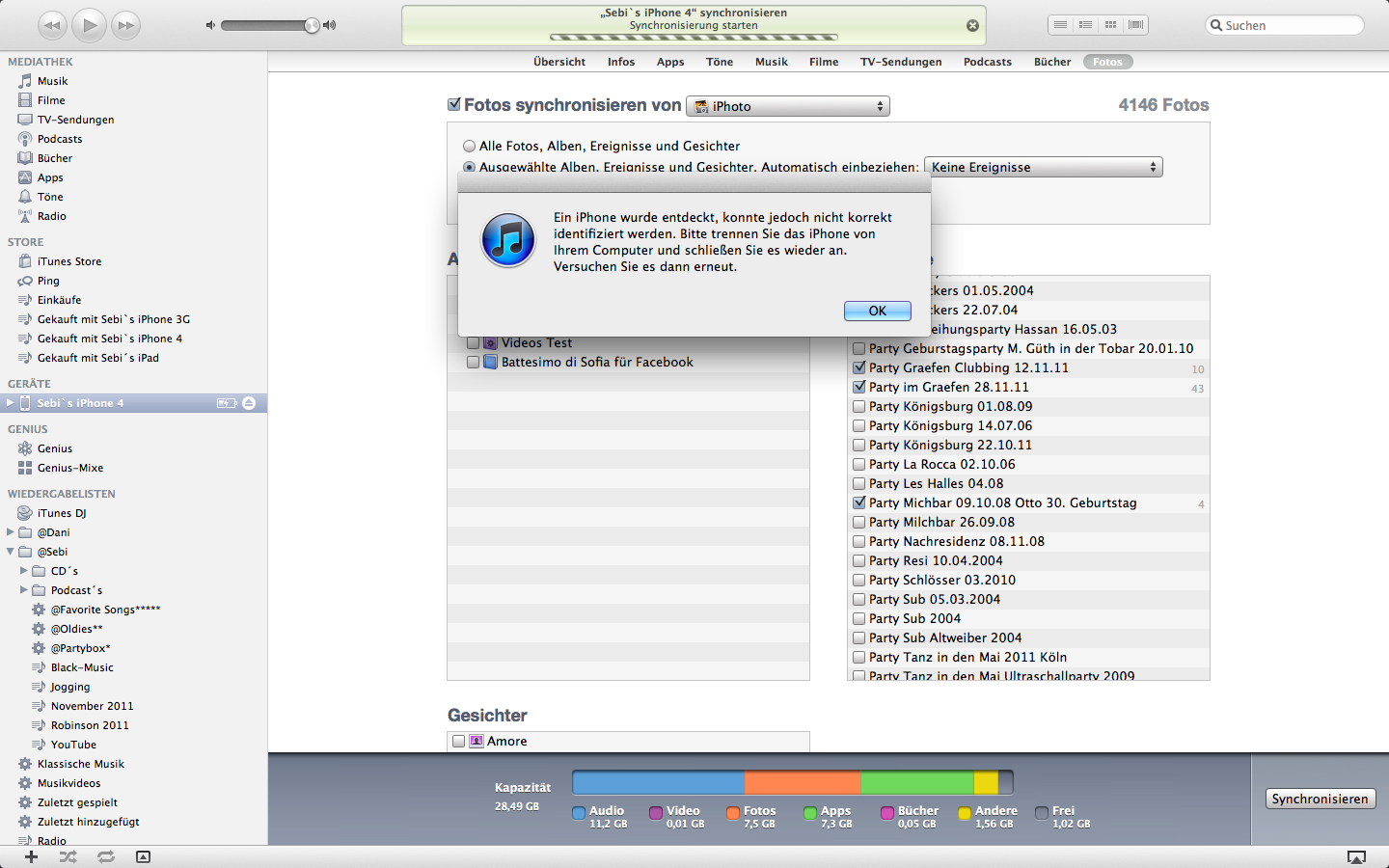The height and width of the screenshot is (868, 1389).
Task: Toggle repeat icon at bottom left
Action: point(105,856)
